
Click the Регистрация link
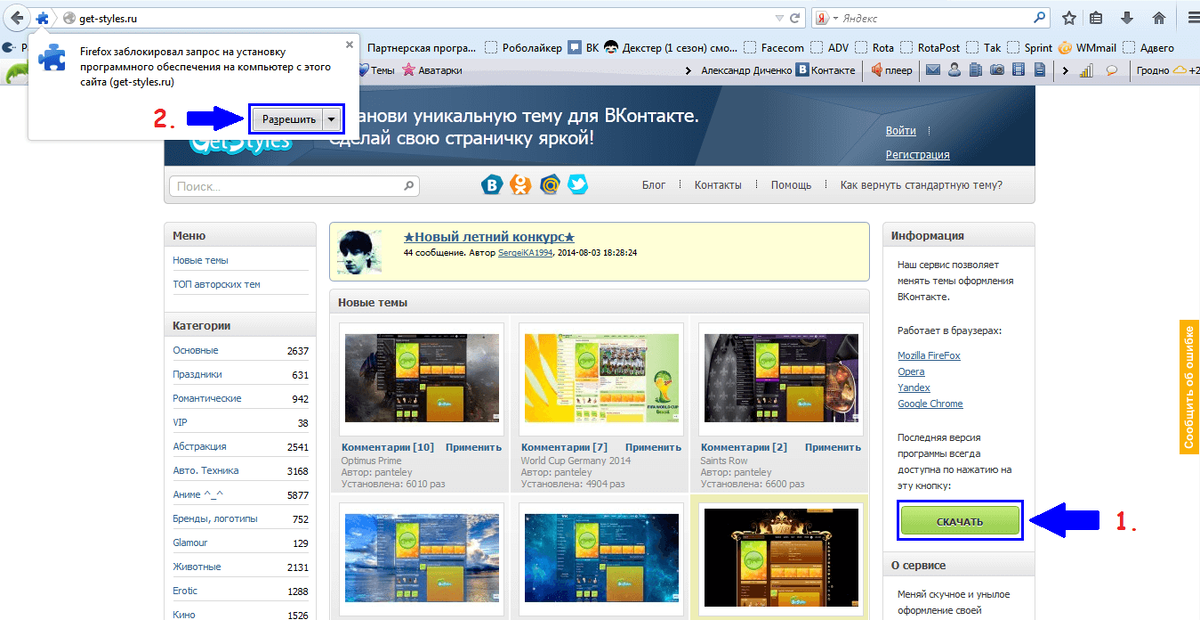point(917,155)
